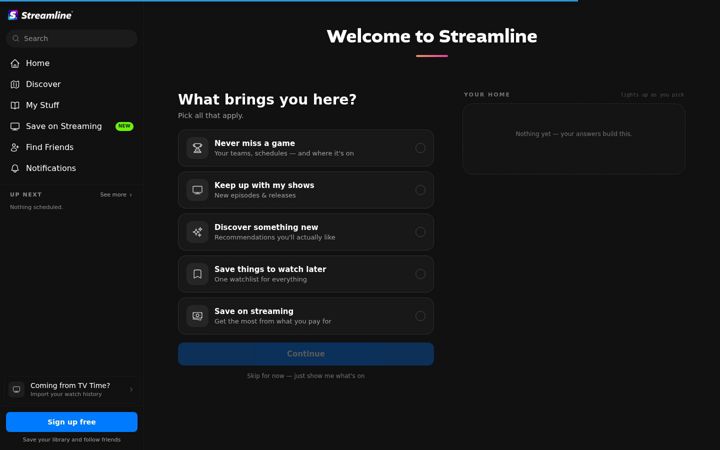
Task: Click 'Nothing yet — your answers build this.' text
Action: 574,134
